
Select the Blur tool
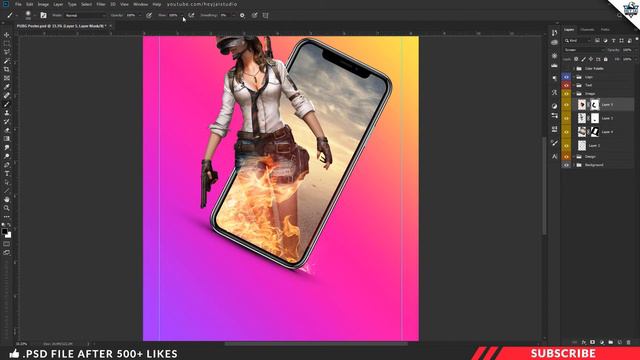7,147
